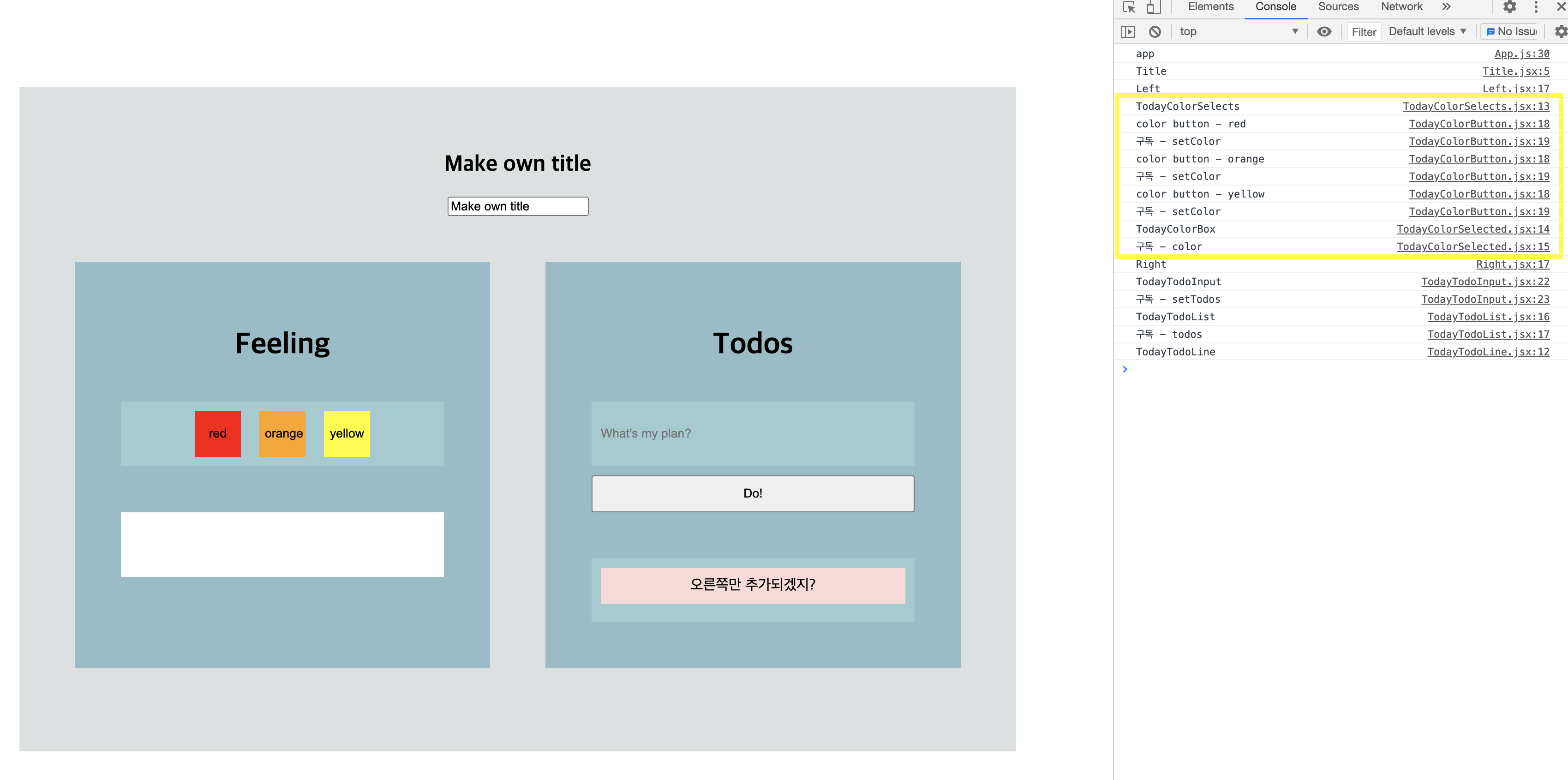Open DevTools settings gear

click(1509, 7)
